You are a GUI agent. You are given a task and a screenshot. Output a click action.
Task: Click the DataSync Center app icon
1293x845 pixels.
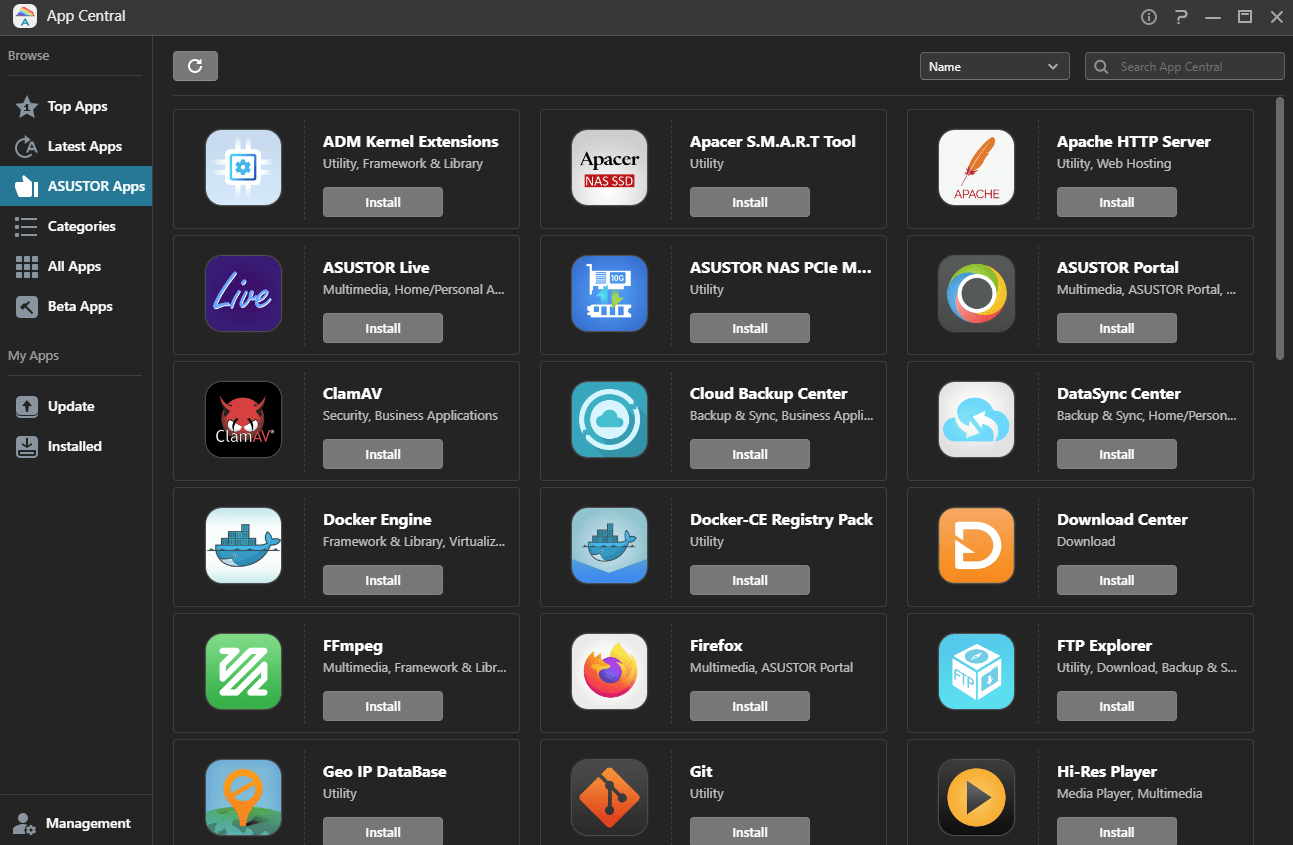coord(977,420)
